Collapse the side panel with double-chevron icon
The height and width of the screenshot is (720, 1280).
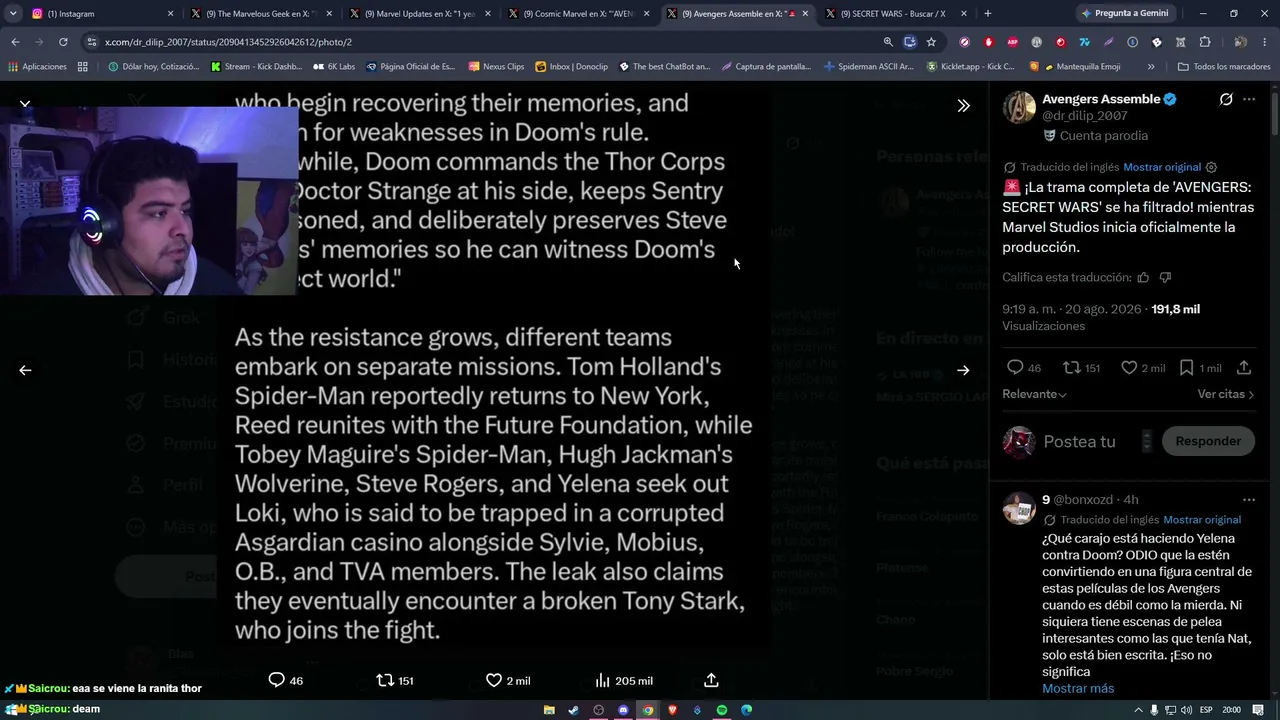[963, 105]
